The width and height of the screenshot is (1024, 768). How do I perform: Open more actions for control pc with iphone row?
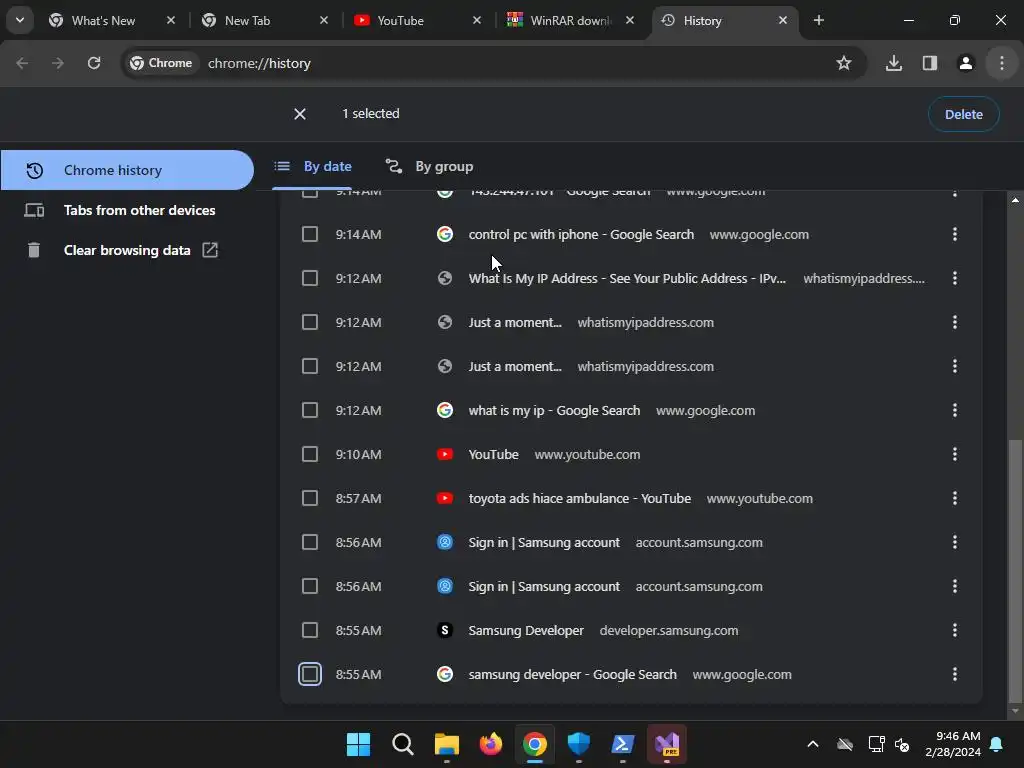(x=955, y=234)
